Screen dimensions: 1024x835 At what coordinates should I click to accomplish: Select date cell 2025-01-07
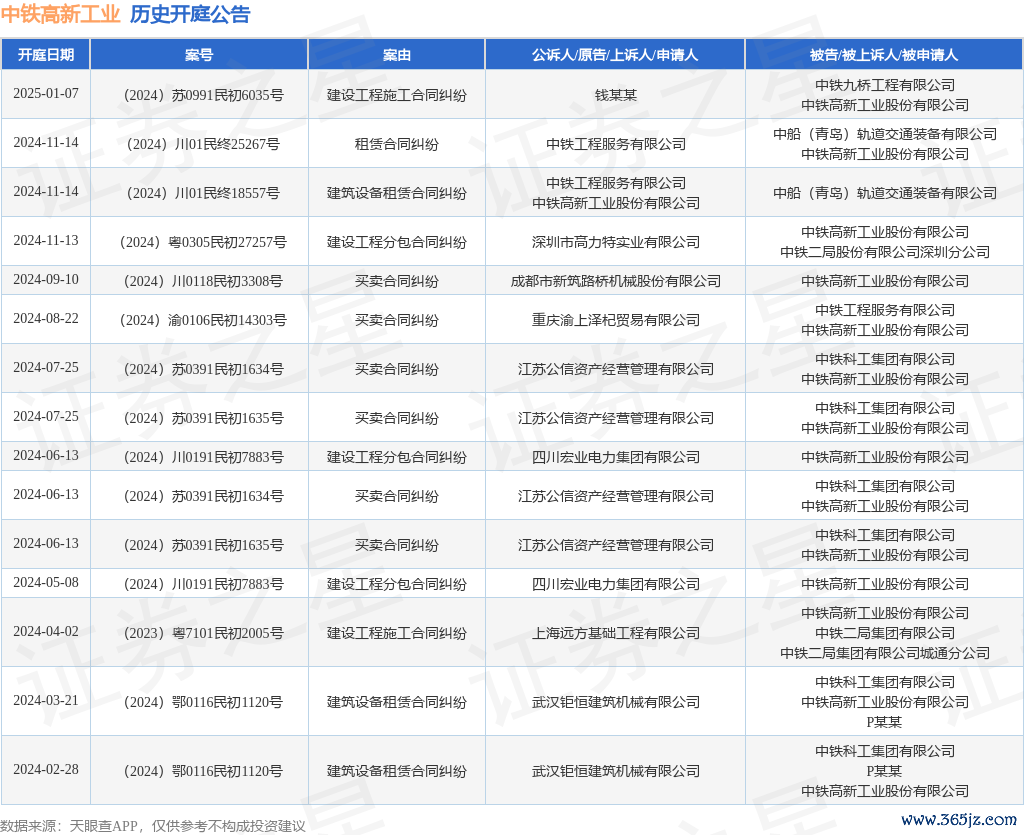[46, 93]
